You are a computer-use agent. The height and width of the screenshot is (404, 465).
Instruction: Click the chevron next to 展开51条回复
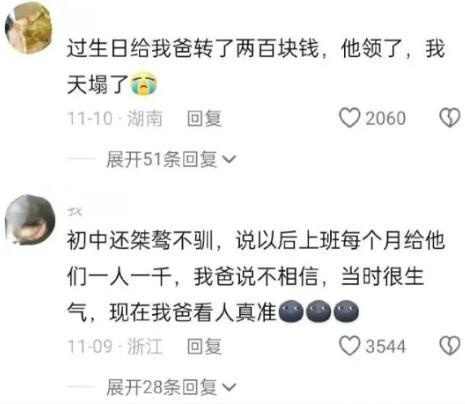coord(229,160)
